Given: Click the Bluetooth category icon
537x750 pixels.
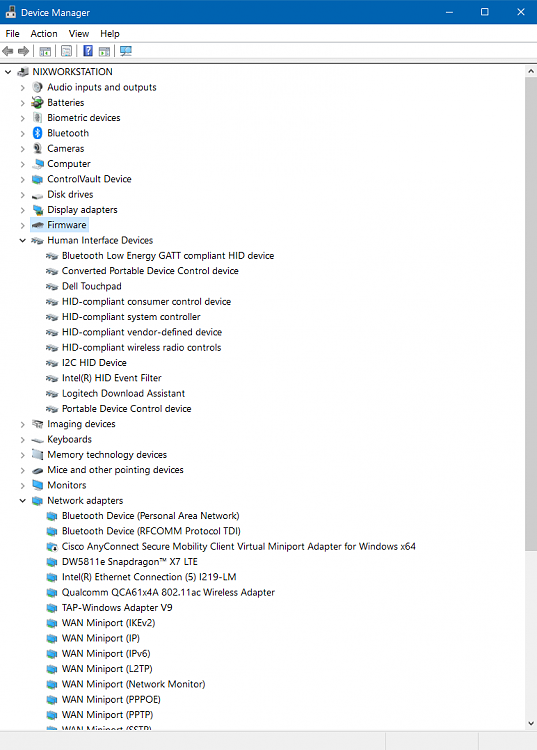Looking at the screenshot, I should pos(37,133).
